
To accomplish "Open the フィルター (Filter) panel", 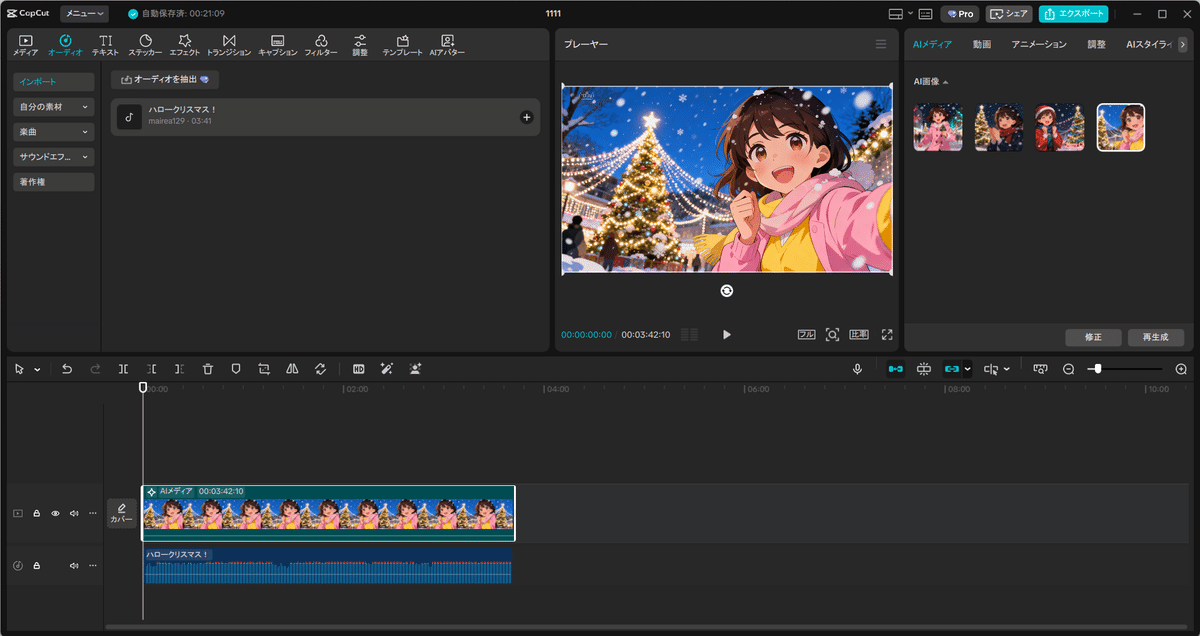I will pos(321,45).
